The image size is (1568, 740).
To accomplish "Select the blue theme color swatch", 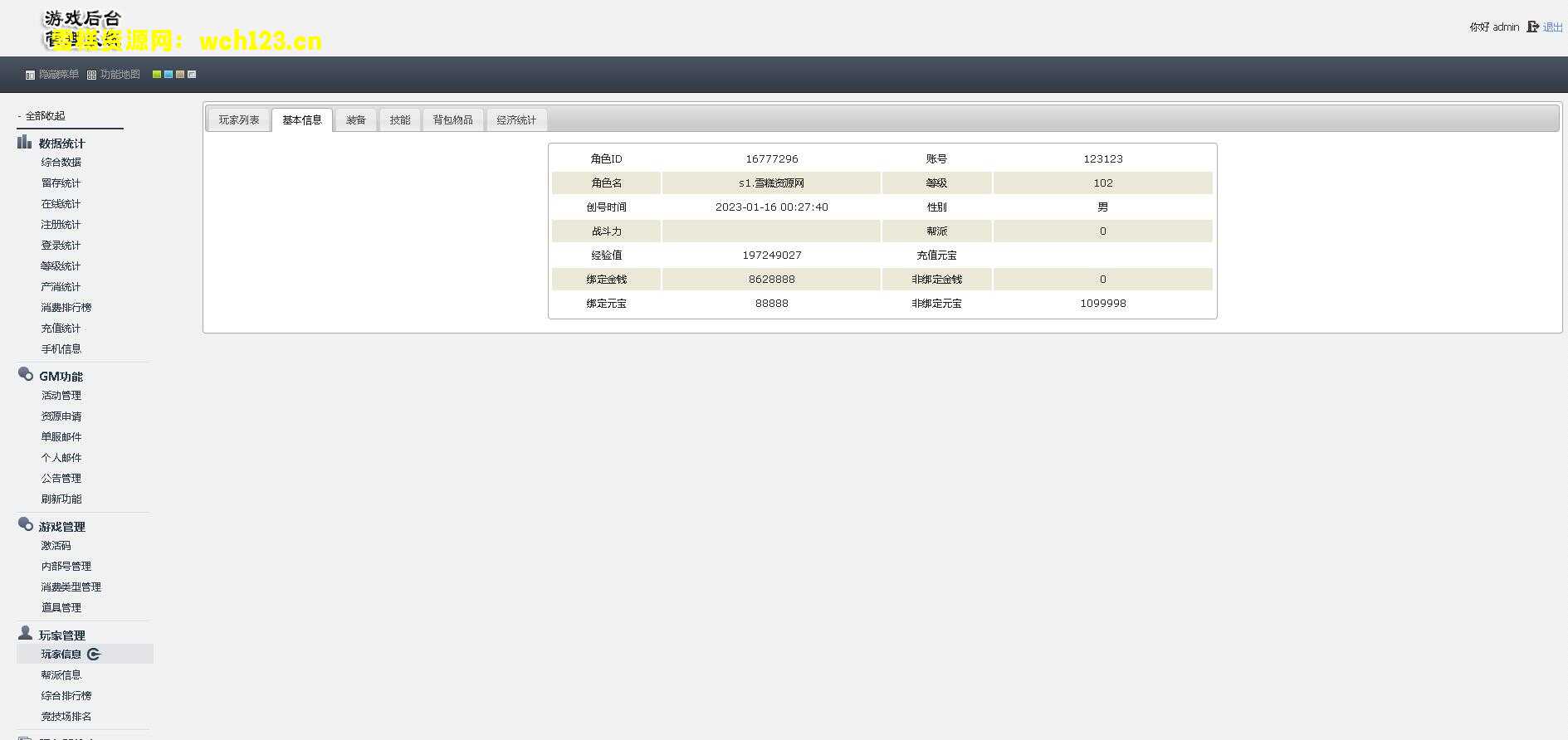I will click(x=169, y=75).
